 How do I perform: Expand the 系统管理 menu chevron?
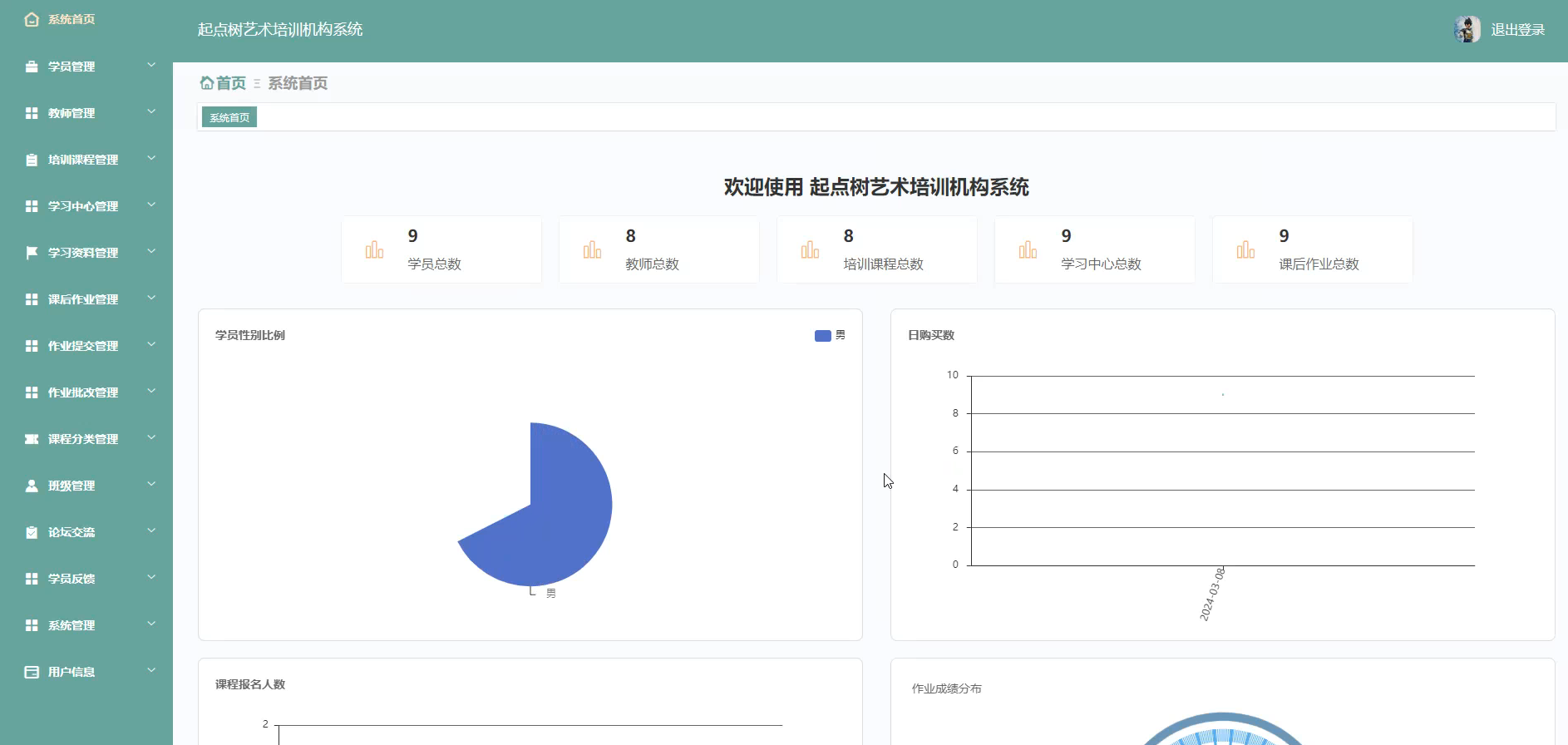tap(151, 624)
